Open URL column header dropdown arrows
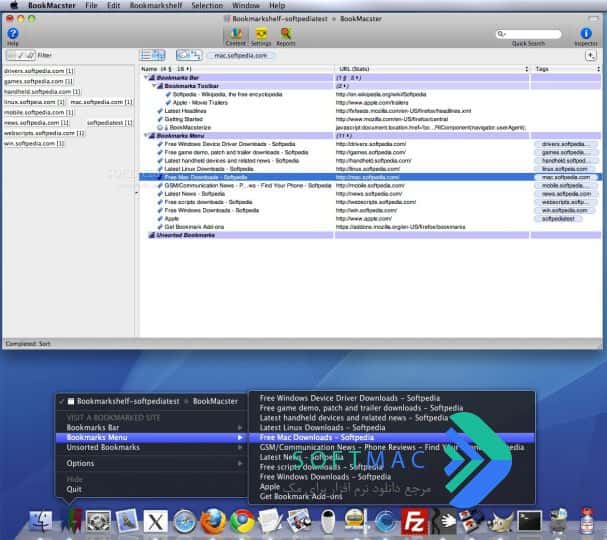Screen dimensions: 607x540 point(526,69)
